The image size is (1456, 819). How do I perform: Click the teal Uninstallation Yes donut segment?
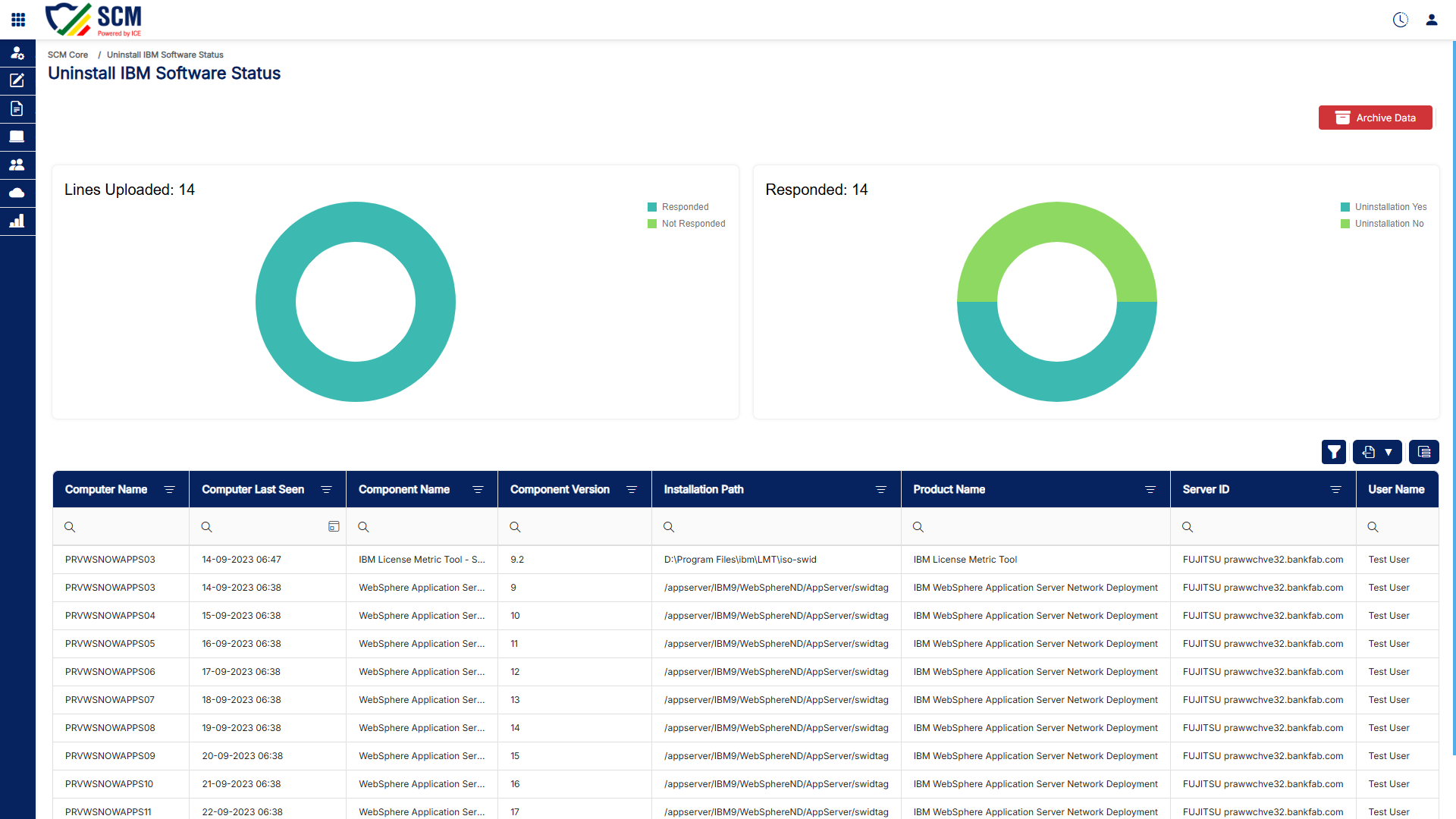tap(1057, 381)
